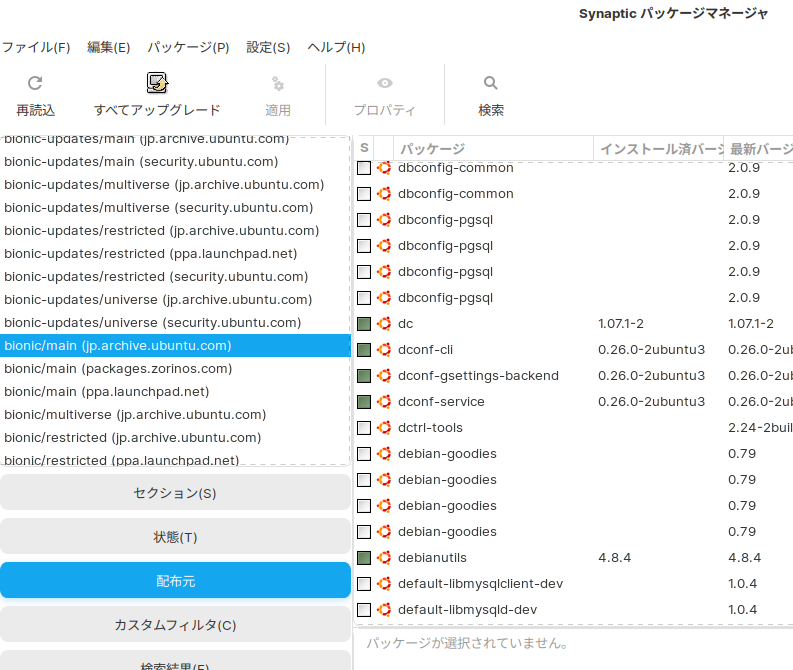
Task: Select the dconf-cli package name
Action: (425, 349)
